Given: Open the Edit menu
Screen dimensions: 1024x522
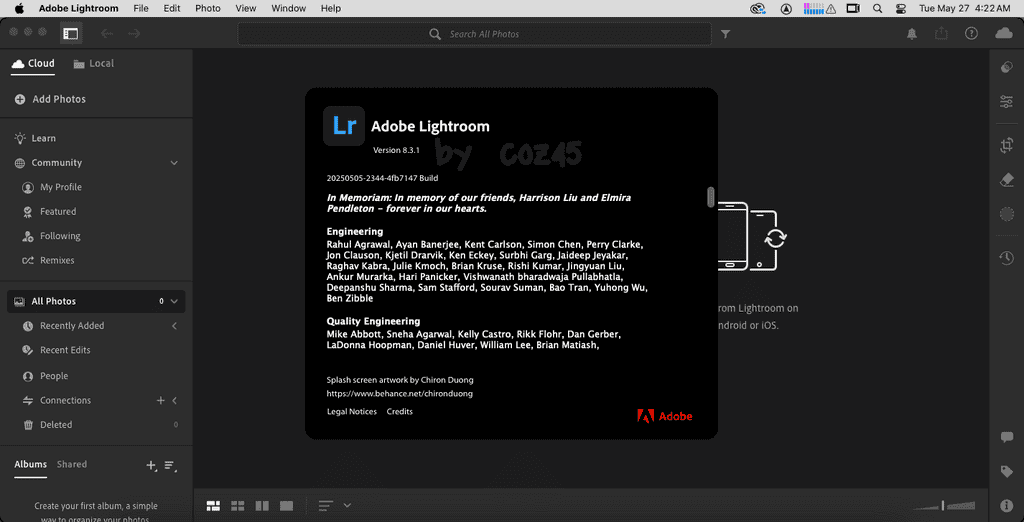Looking at the screenshot, I should (x=172, y=8).
